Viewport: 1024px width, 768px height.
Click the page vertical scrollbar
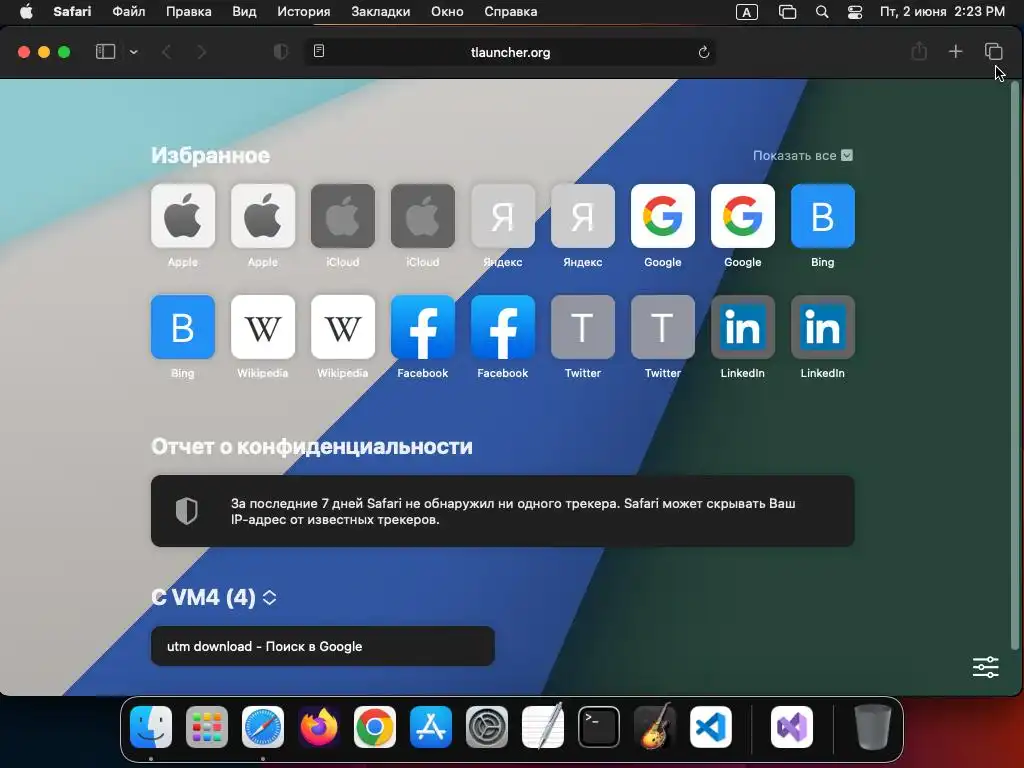pyautogui.click(x=1015, y=364)
